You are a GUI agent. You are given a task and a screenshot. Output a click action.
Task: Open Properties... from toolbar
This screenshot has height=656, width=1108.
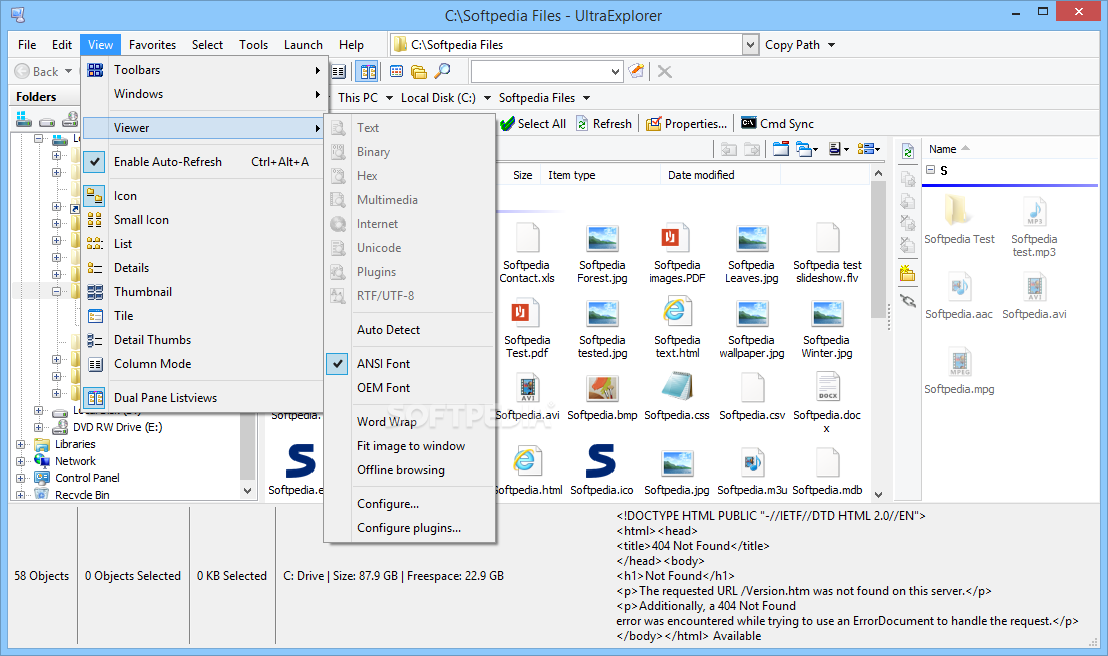[686, 124]
